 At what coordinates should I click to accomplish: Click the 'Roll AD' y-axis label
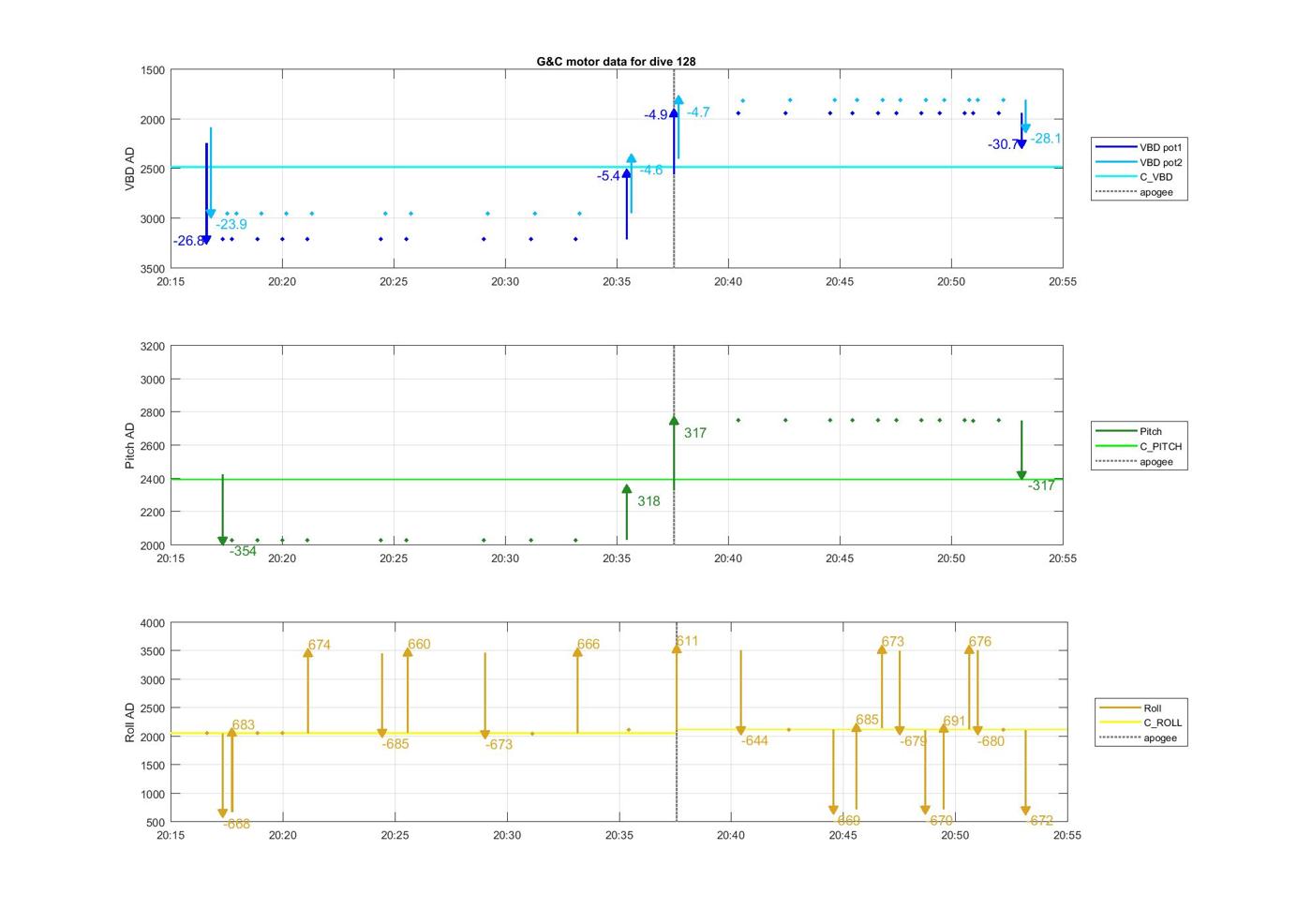coord(130,723)
